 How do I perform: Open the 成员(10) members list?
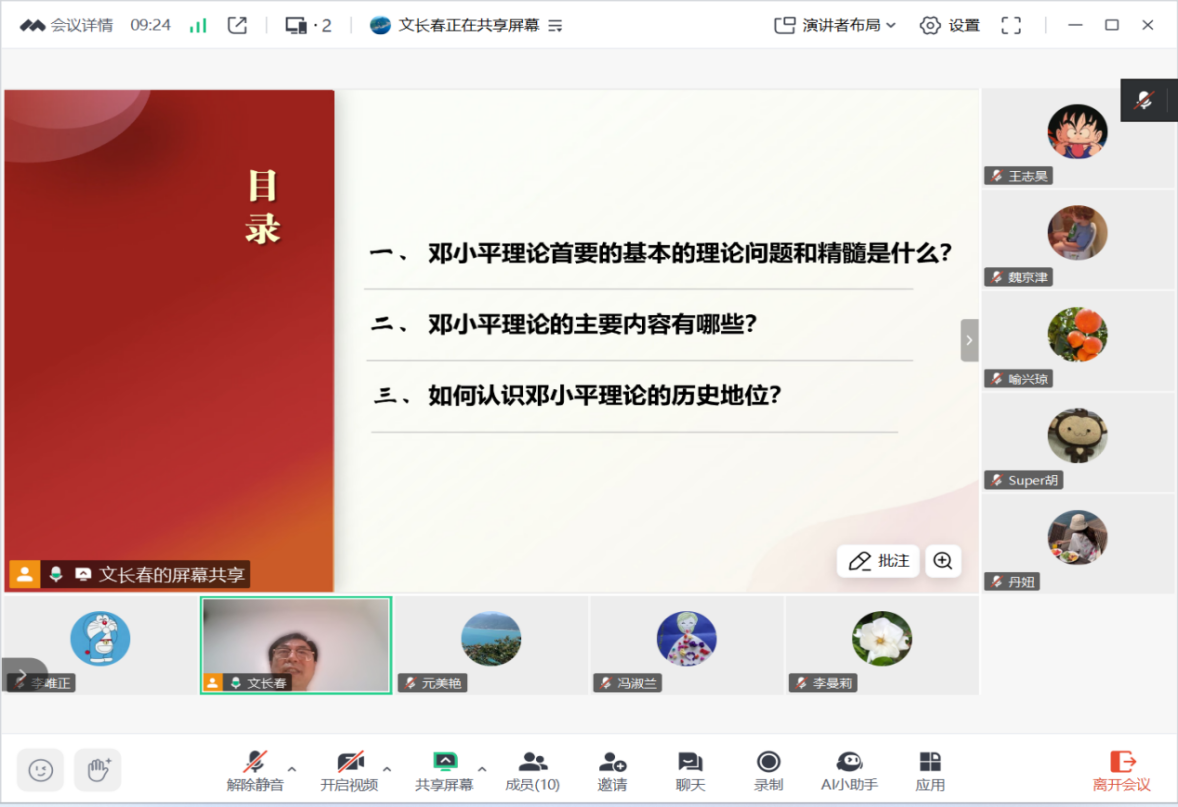pos(532,771)
